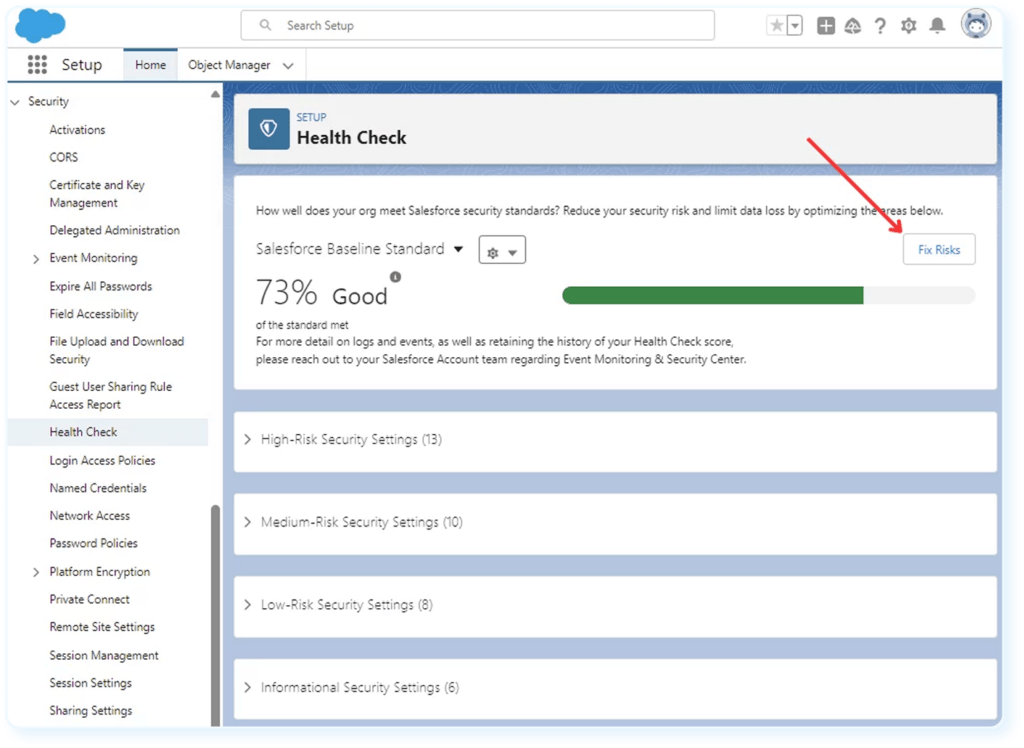Open File Upload and Download Security
The width and height of the screenshot is (1024, 748).
[116, 350]
